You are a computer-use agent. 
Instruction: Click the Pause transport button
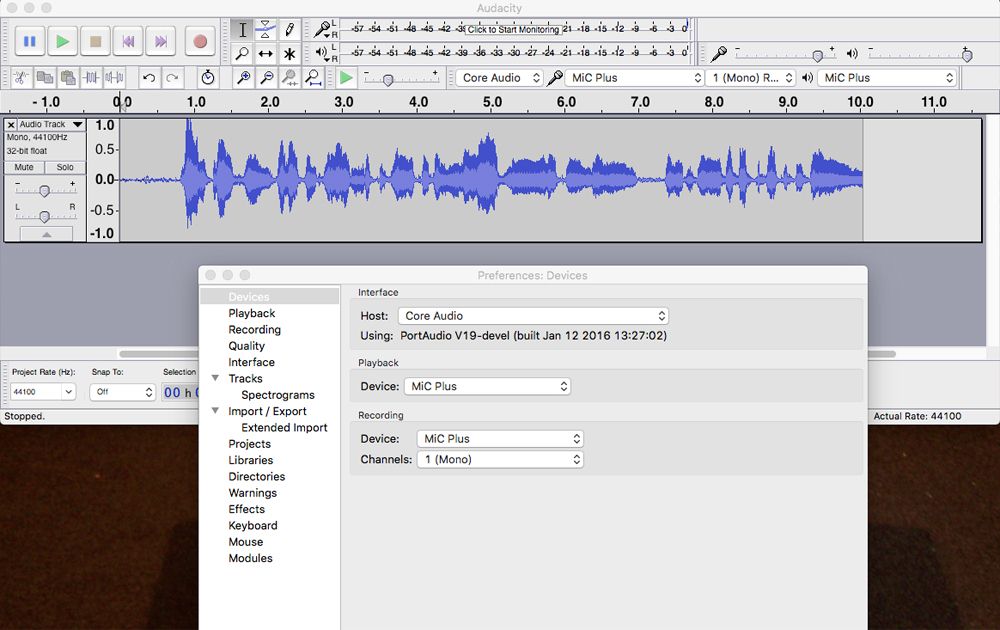click(x=29, y=41)
